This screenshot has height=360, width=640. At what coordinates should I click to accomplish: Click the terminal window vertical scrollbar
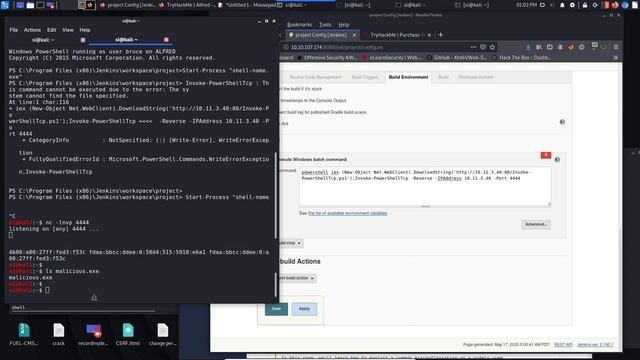(276, 196)
